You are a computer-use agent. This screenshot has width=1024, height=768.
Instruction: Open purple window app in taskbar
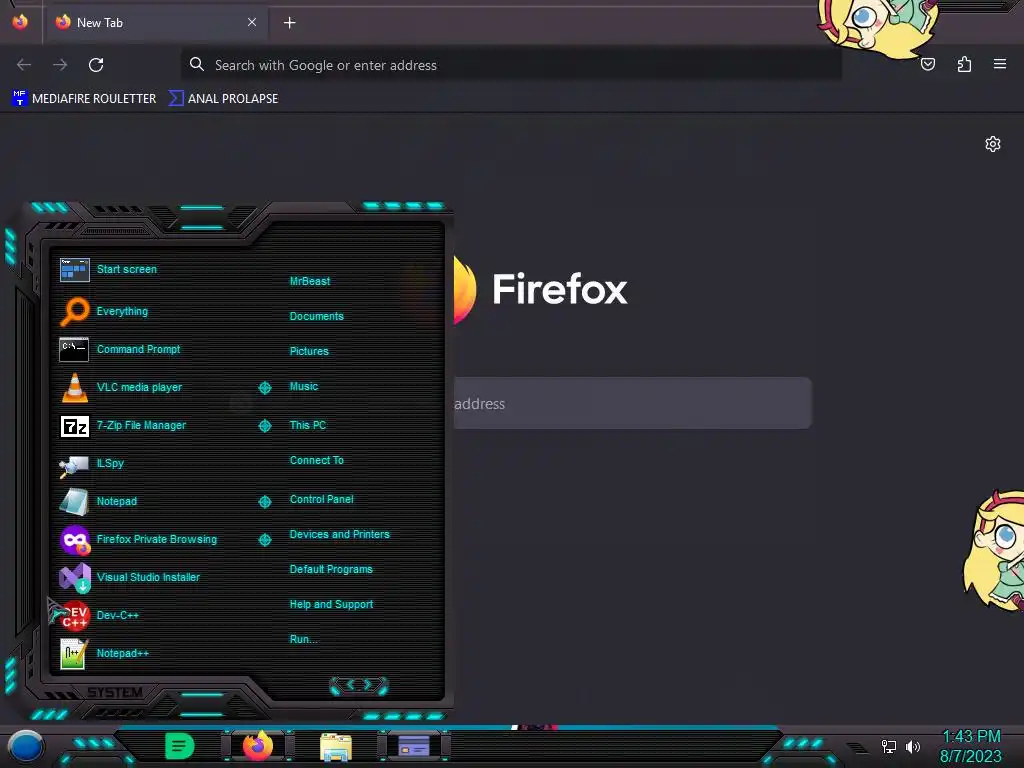[414, 746]
